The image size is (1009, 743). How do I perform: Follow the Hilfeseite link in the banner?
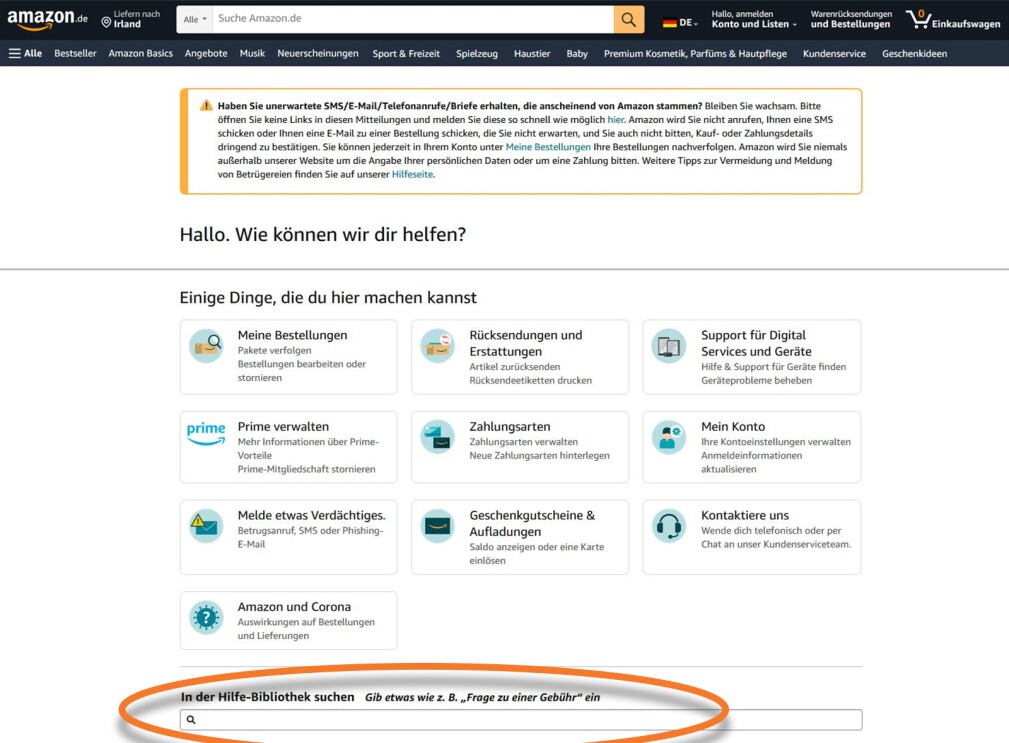click(411, 173)
